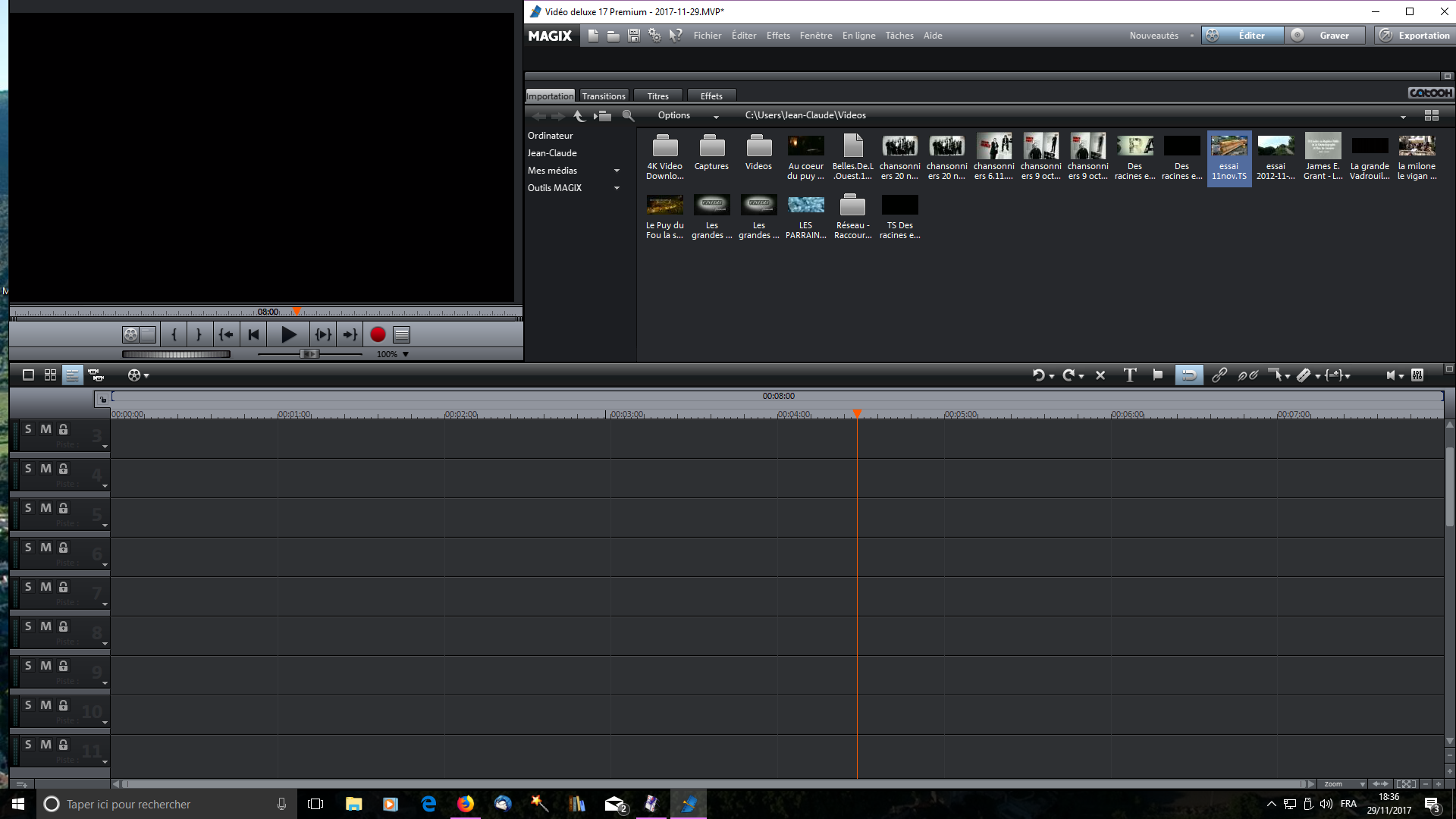Mute track 4
Screen dimensions: 1456x819
pos(46,469)
